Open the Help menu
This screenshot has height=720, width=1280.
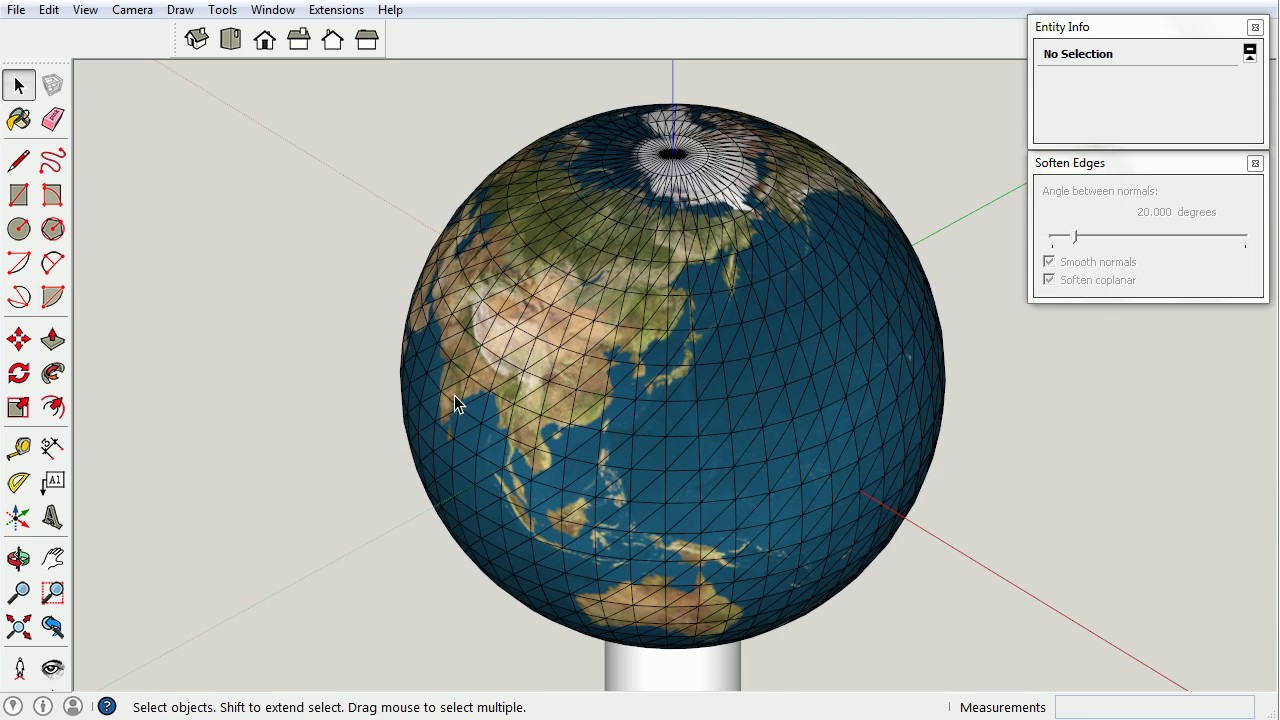[390, 10]
